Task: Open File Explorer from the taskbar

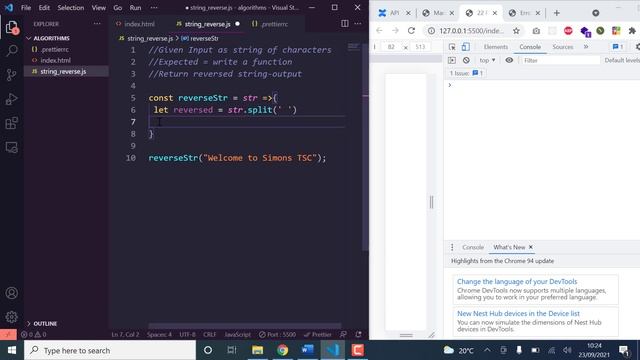Action: pyautogui.click(x=257, y=350)
